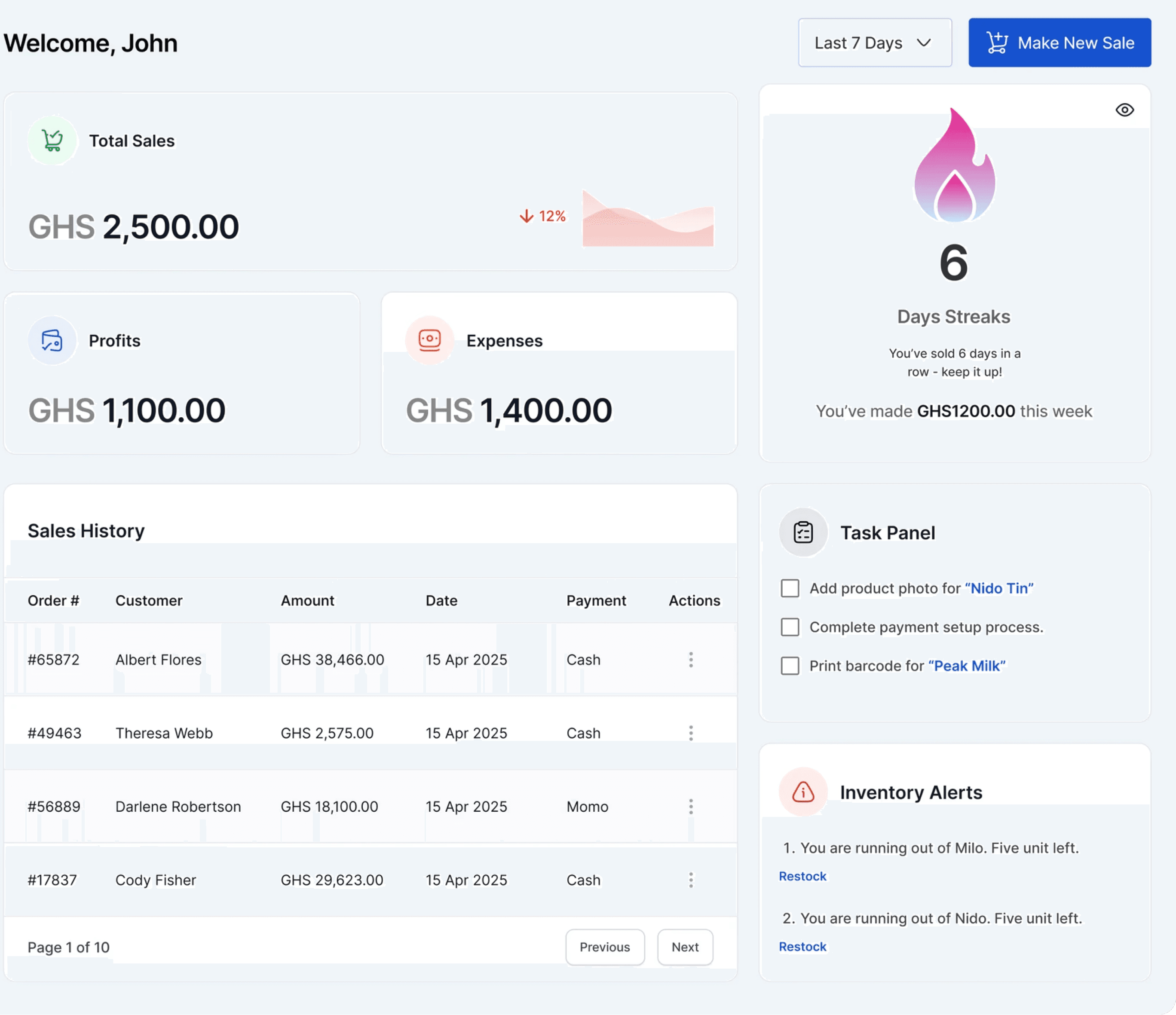Go to Next sales history page
This screenshot has width=1176, height=1015.
coord(684,947)
